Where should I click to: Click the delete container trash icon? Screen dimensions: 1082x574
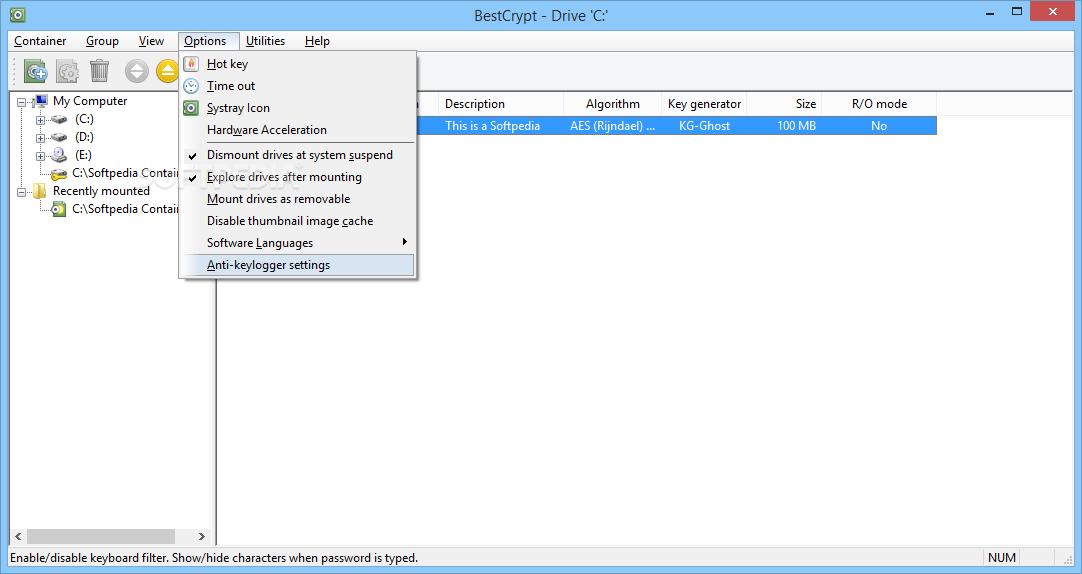click(99, 70)
